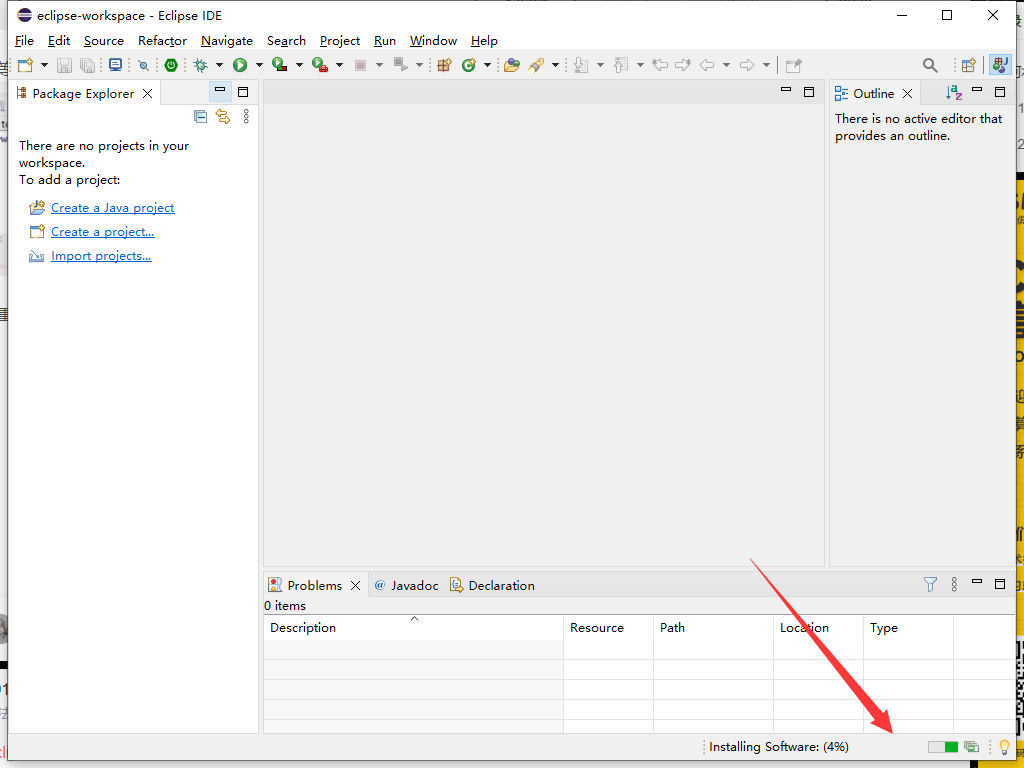
Task: Toggle Link with Editor in Package Explorer
Action: [223, 117]
